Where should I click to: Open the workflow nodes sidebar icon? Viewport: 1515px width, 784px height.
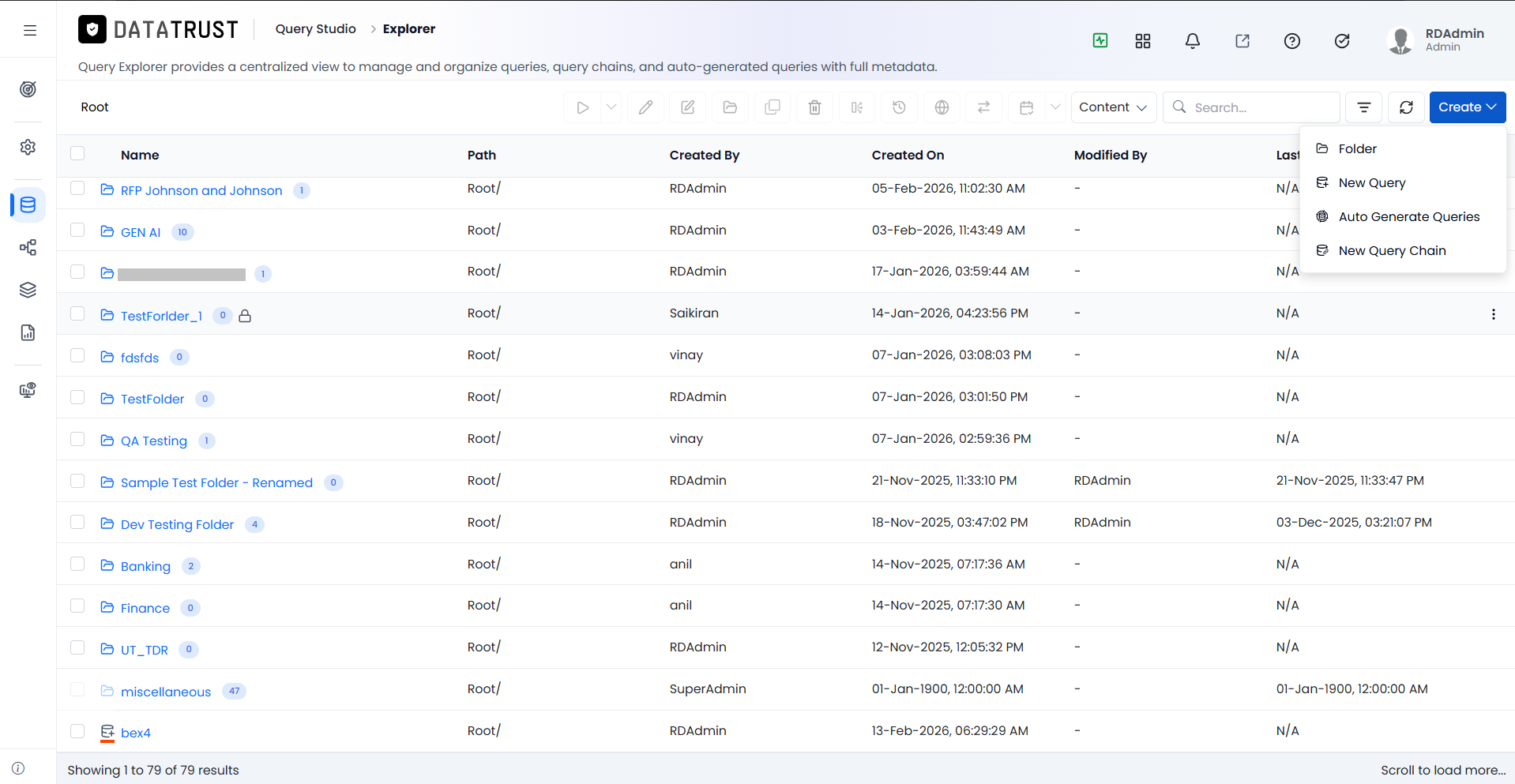coord(28,248)
